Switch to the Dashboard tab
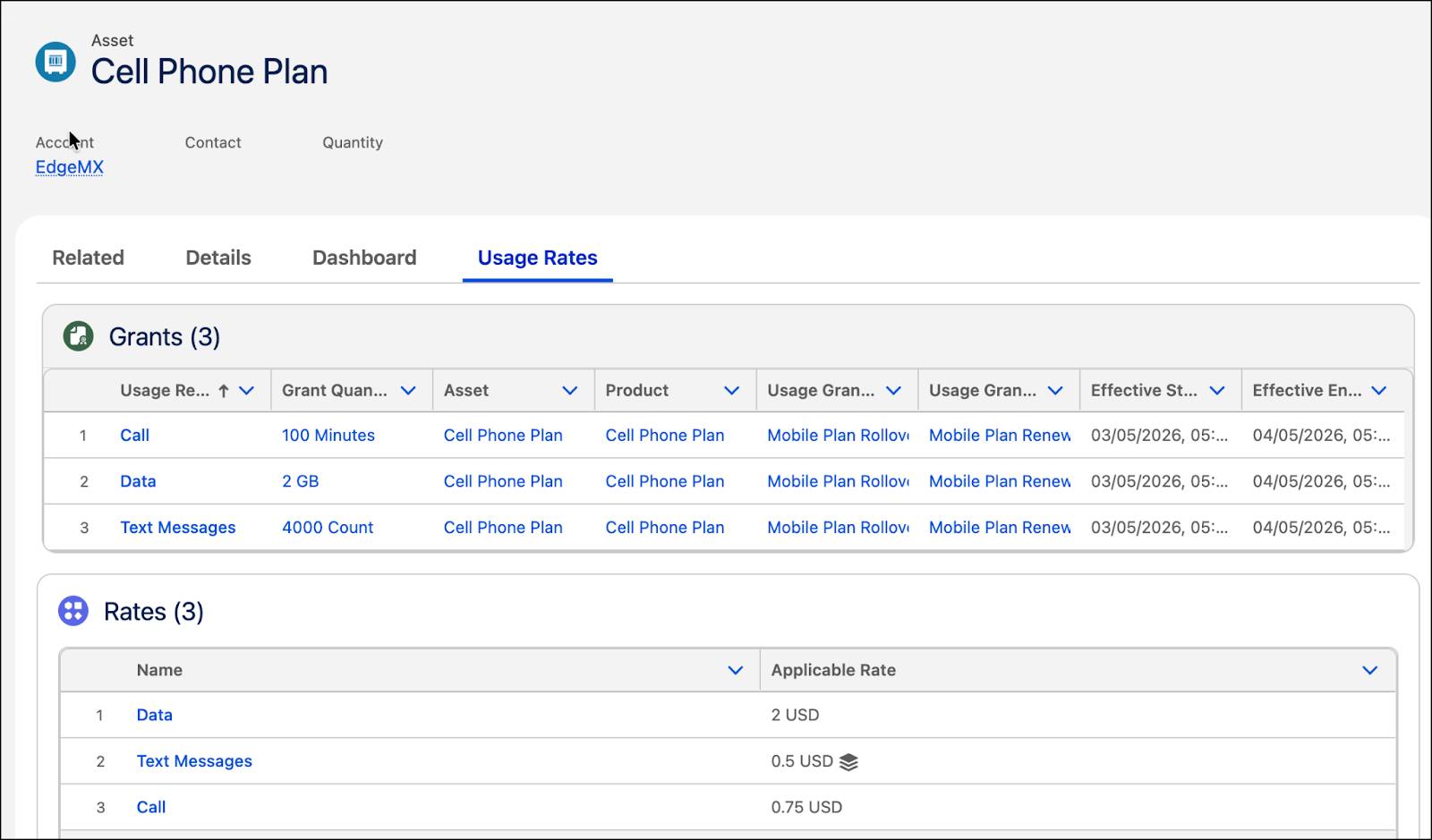Viewport: 1432px width, 840px height. (x=364, y=258)
